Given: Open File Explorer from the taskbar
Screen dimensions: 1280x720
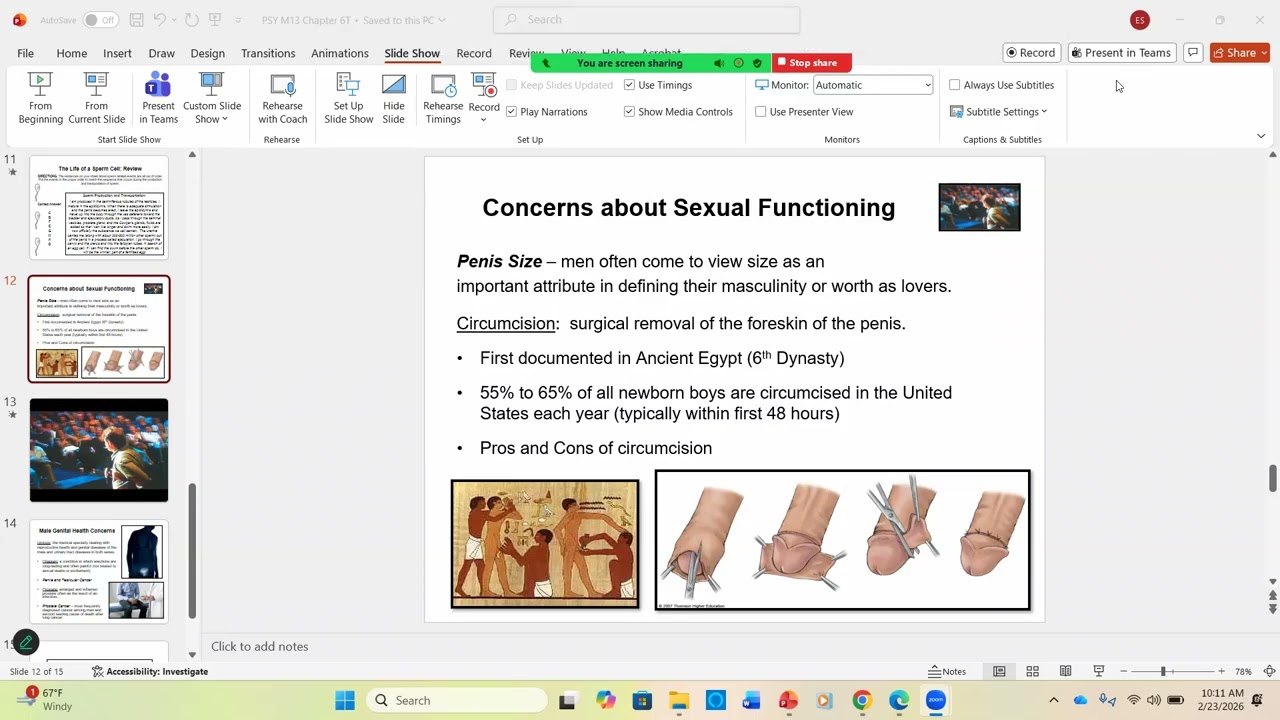Looking at the screenshot, I should (678, 700).
